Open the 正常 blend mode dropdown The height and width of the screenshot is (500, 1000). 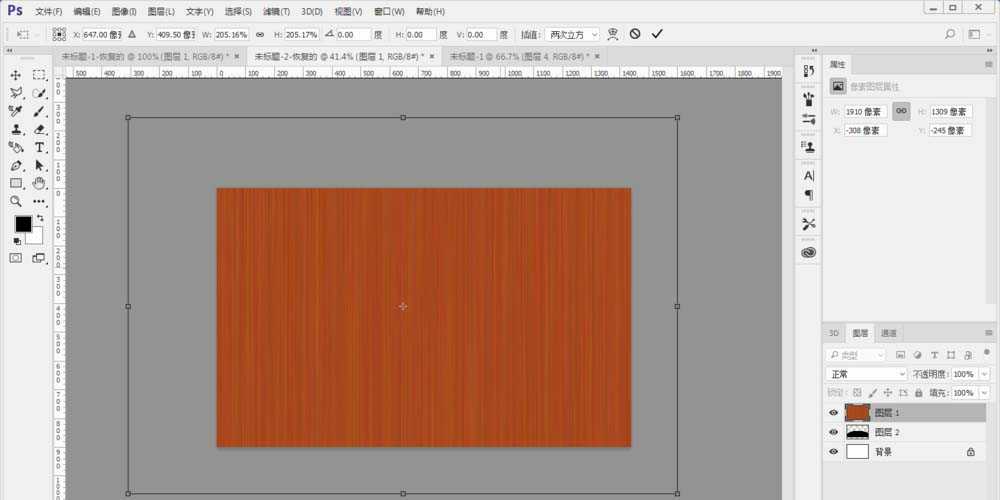pos(866,373)
